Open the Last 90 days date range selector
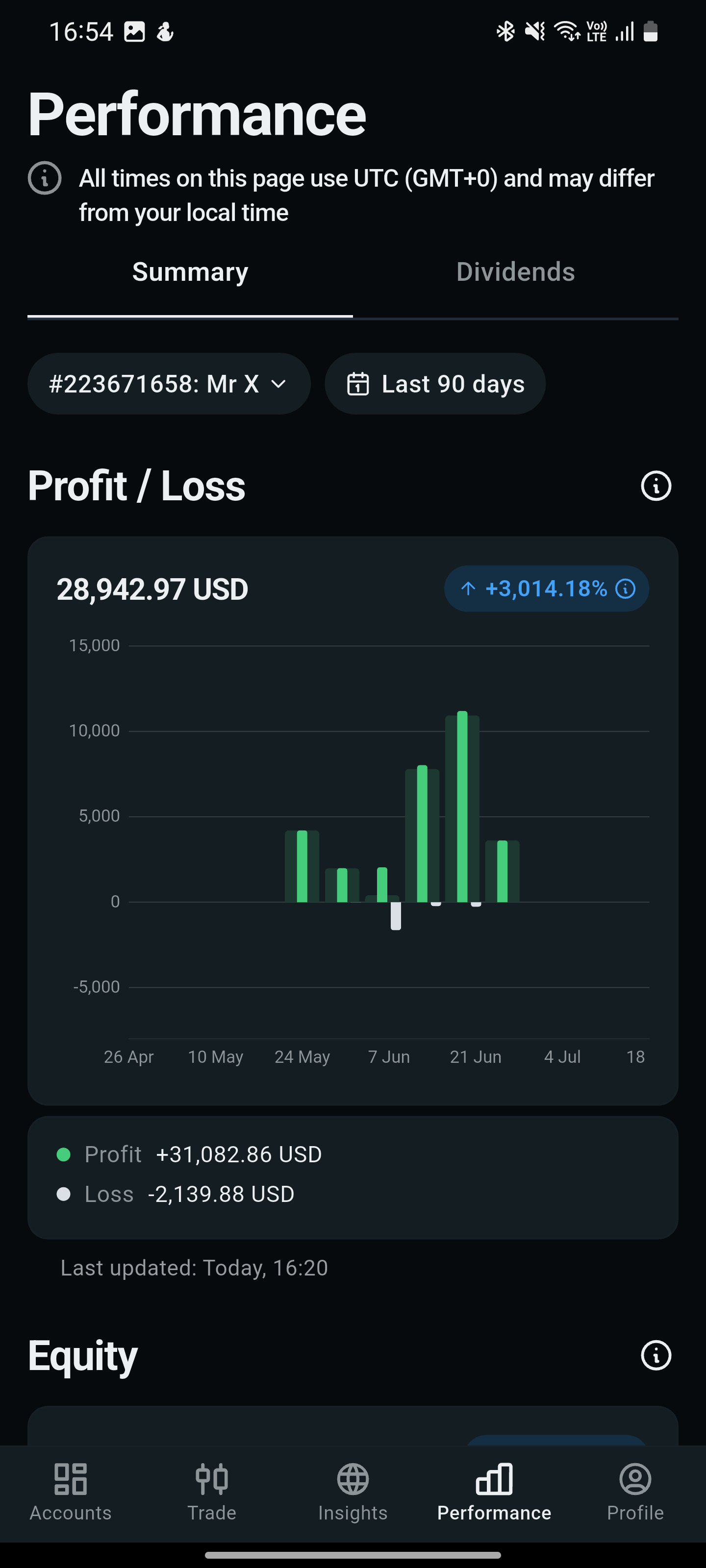706x1568 pixels. pos(435,384)
